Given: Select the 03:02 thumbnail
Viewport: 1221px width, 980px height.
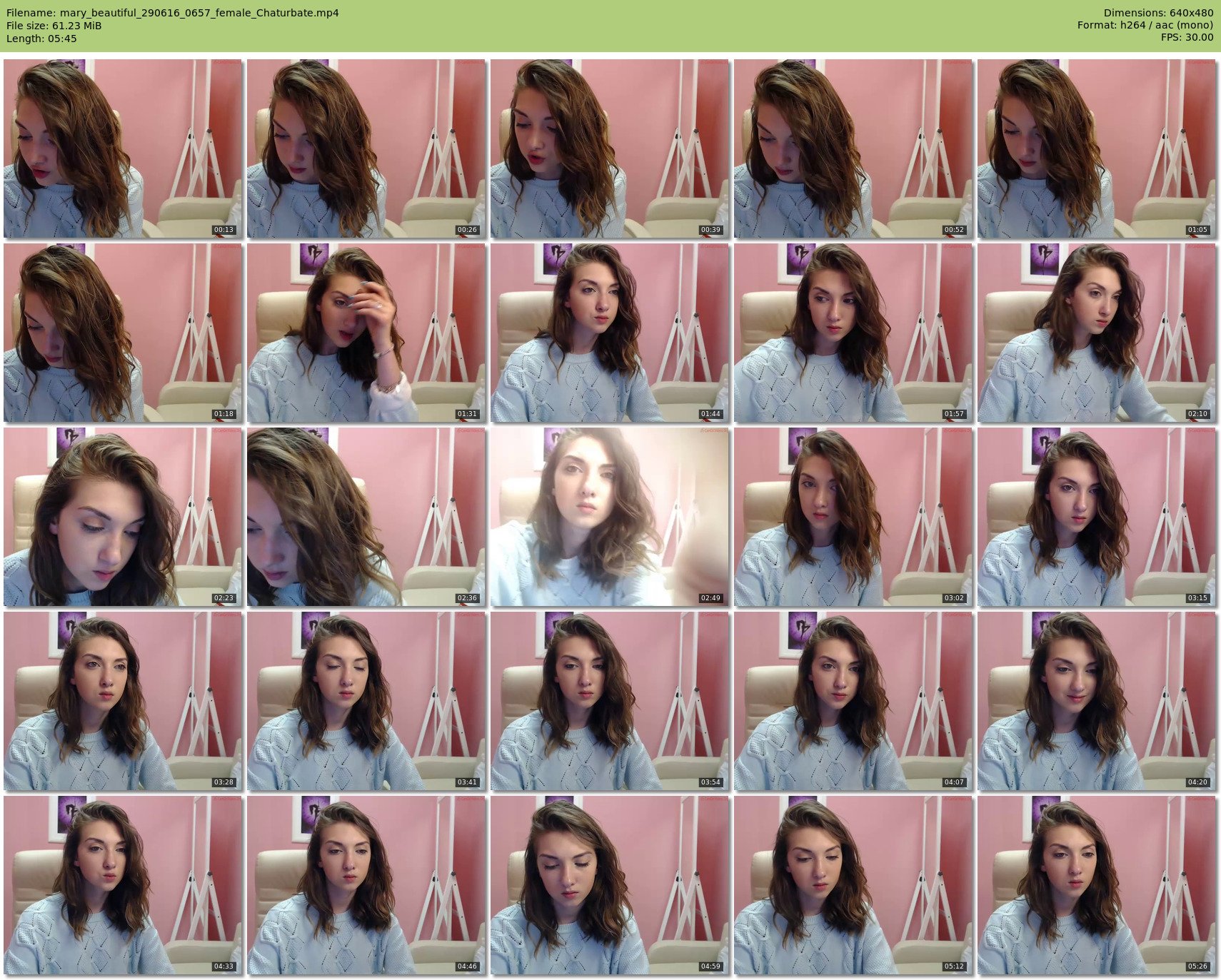Looking at the screenshot, I should tap(853, 517).
